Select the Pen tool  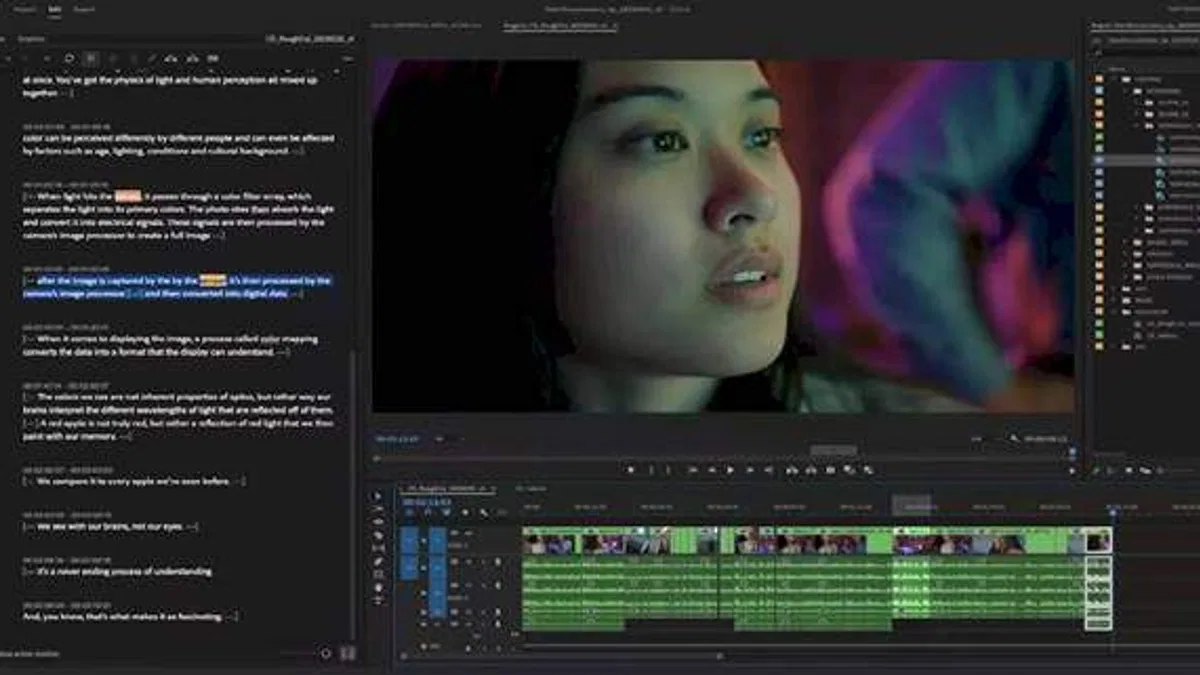point(378,561)
